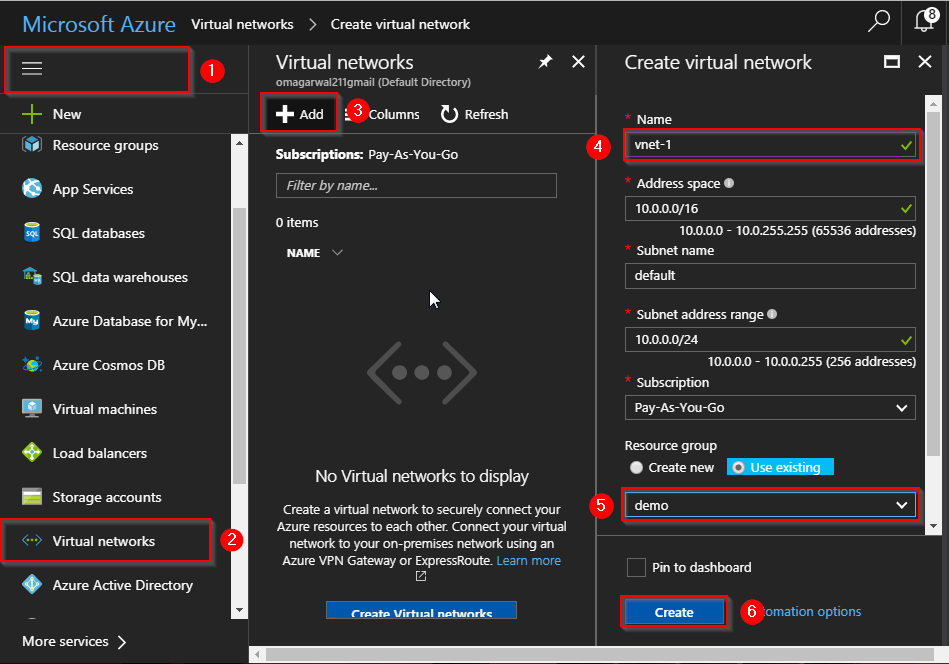This screenshot has width=949, height=664.
Task: Click the Filter by name field
Action: 416,185
